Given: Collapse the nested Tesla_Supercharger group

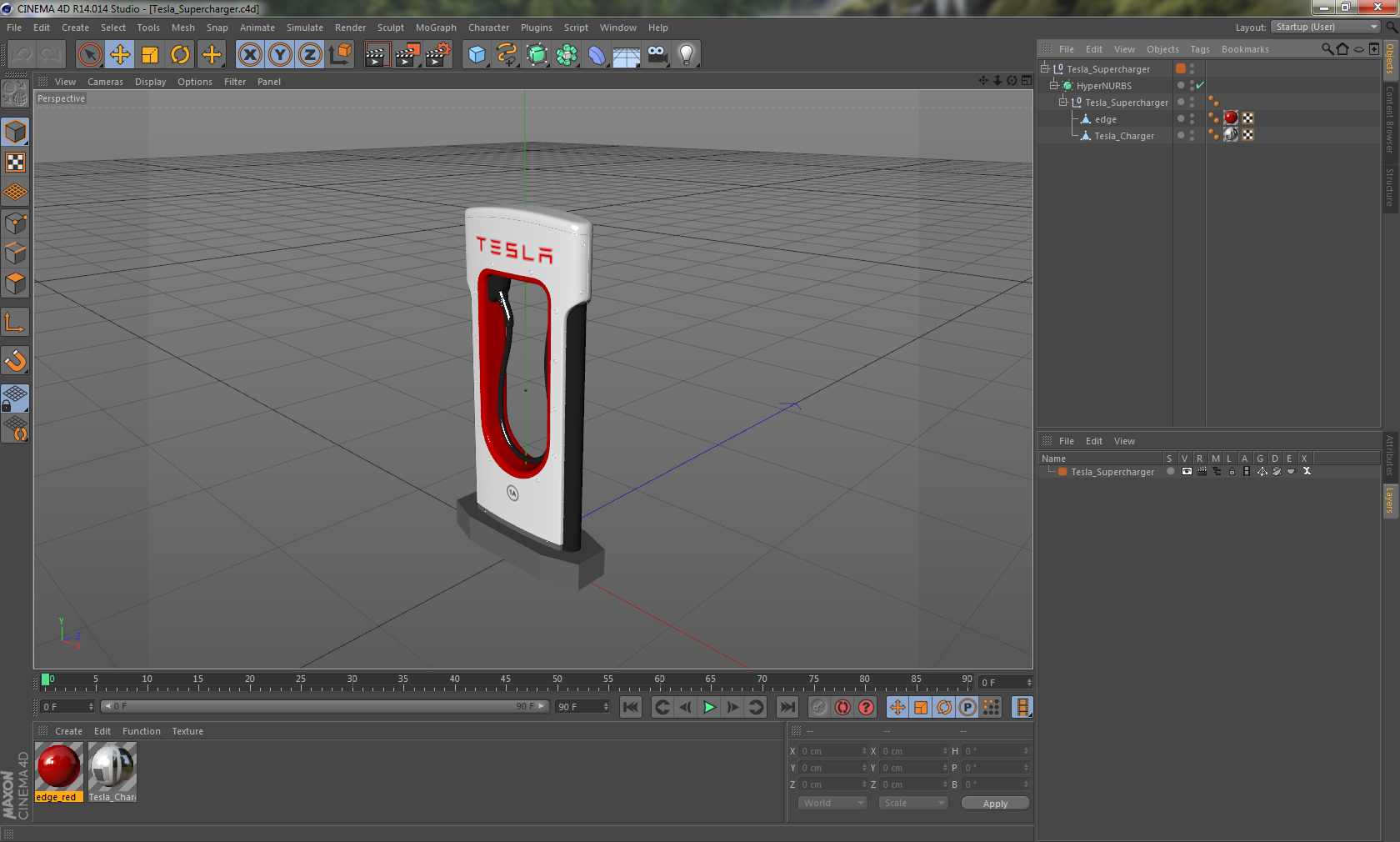Looking at the screenshot, I should (x=1062, y=102).
